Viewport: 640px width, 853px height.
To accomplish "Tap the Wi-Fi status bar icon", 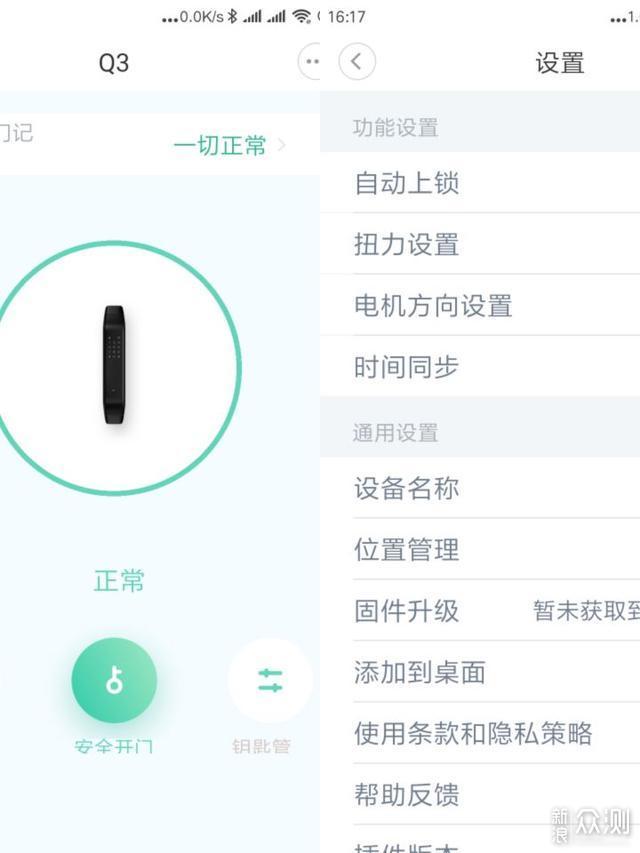I will tap(301, 17).
